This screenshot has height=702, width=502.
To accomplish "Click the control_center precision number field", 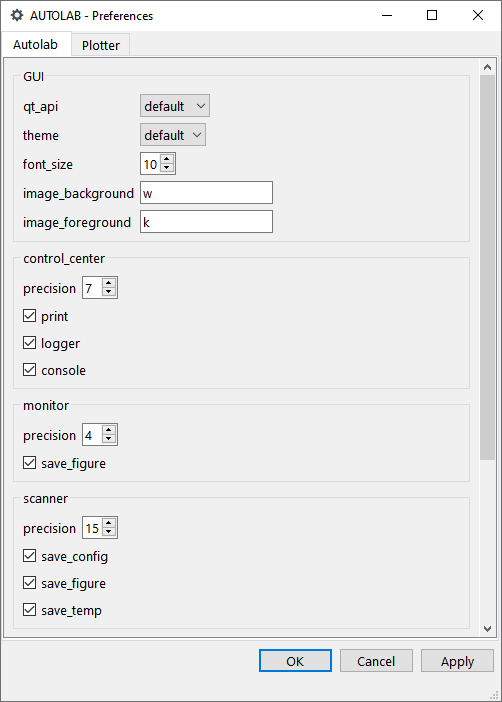I will tap(92, 288).
